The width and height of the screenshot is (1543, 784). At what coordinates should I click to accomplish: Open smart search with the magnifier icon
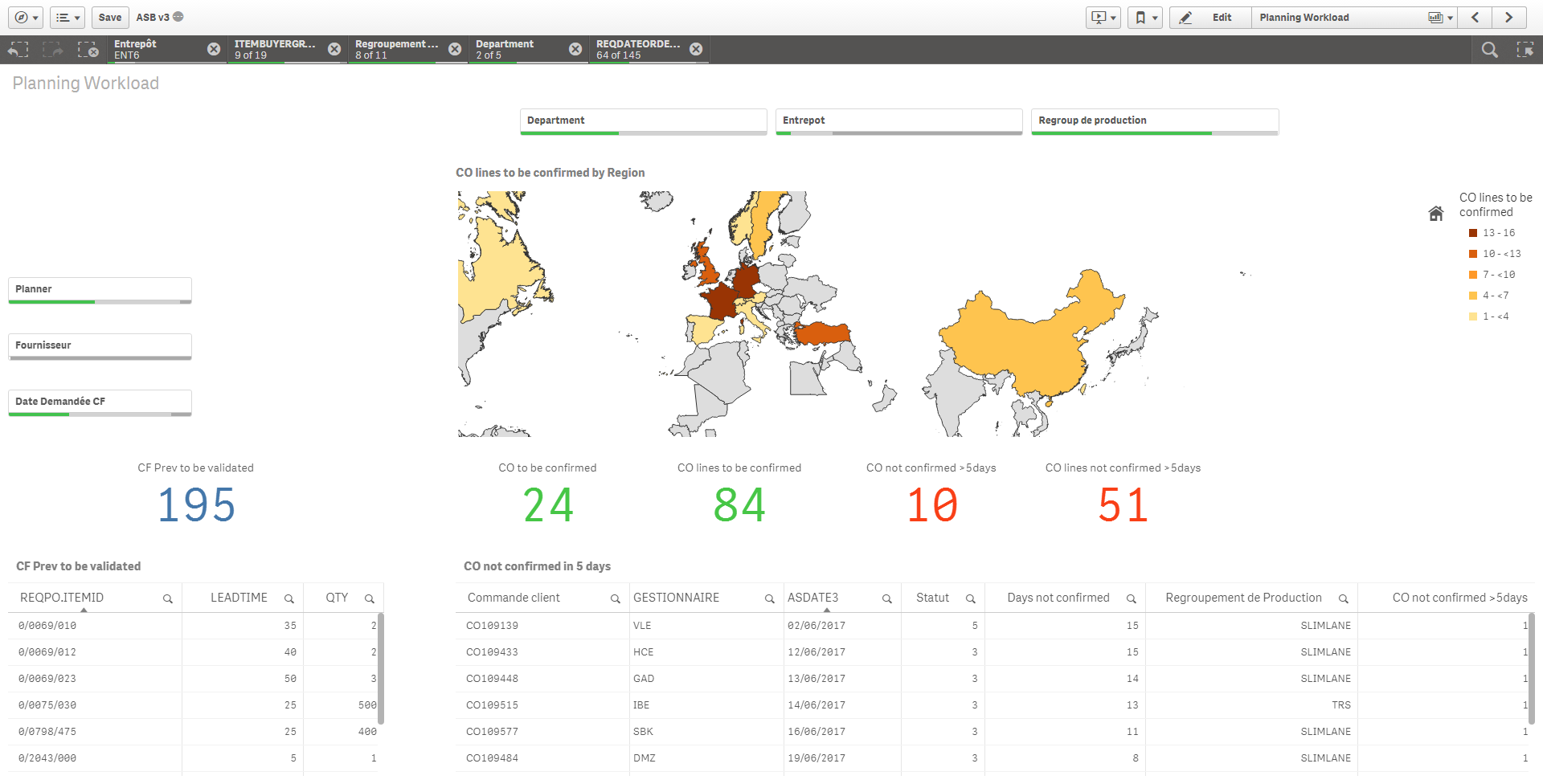[1490, 49]
